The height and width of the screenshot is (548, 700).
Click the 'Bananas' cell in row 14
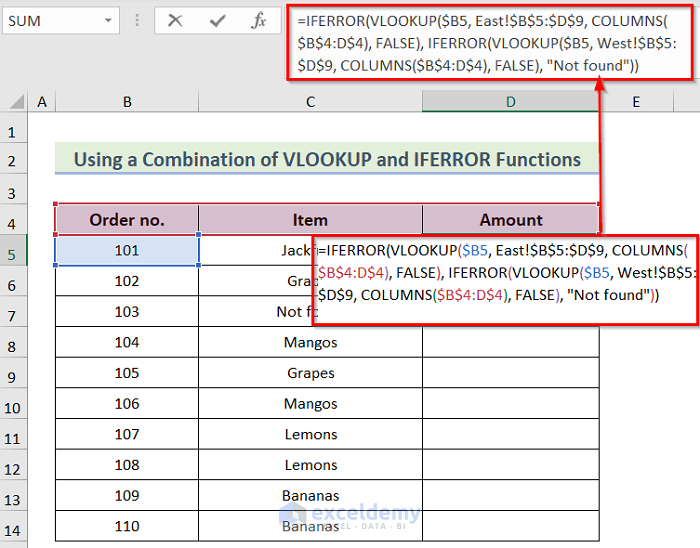[x=310, y=527]
